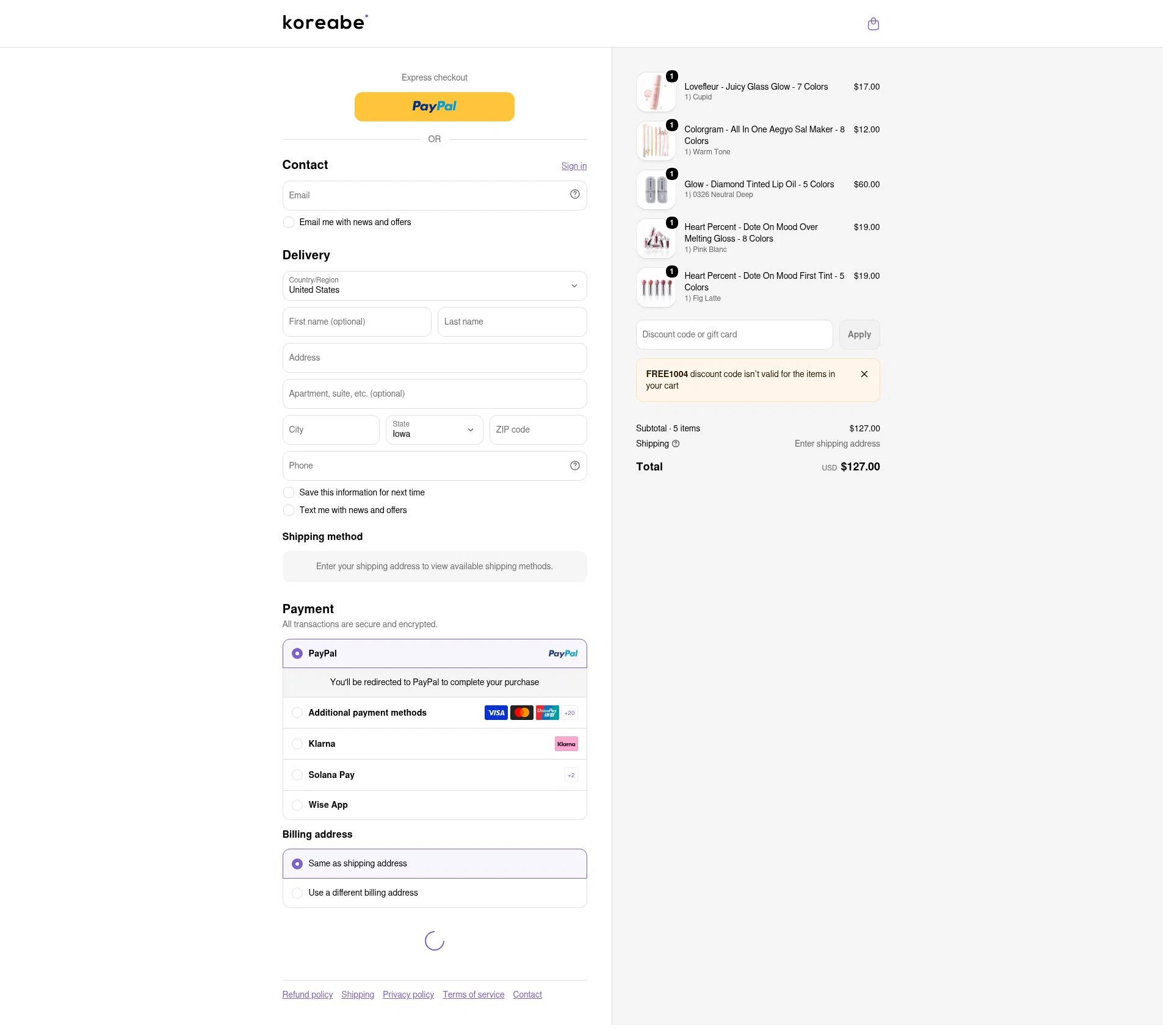Viewport: 1172px width, 1036px height.
Task: Click the Discount code or gift card field
Action: tap(734, 334)
